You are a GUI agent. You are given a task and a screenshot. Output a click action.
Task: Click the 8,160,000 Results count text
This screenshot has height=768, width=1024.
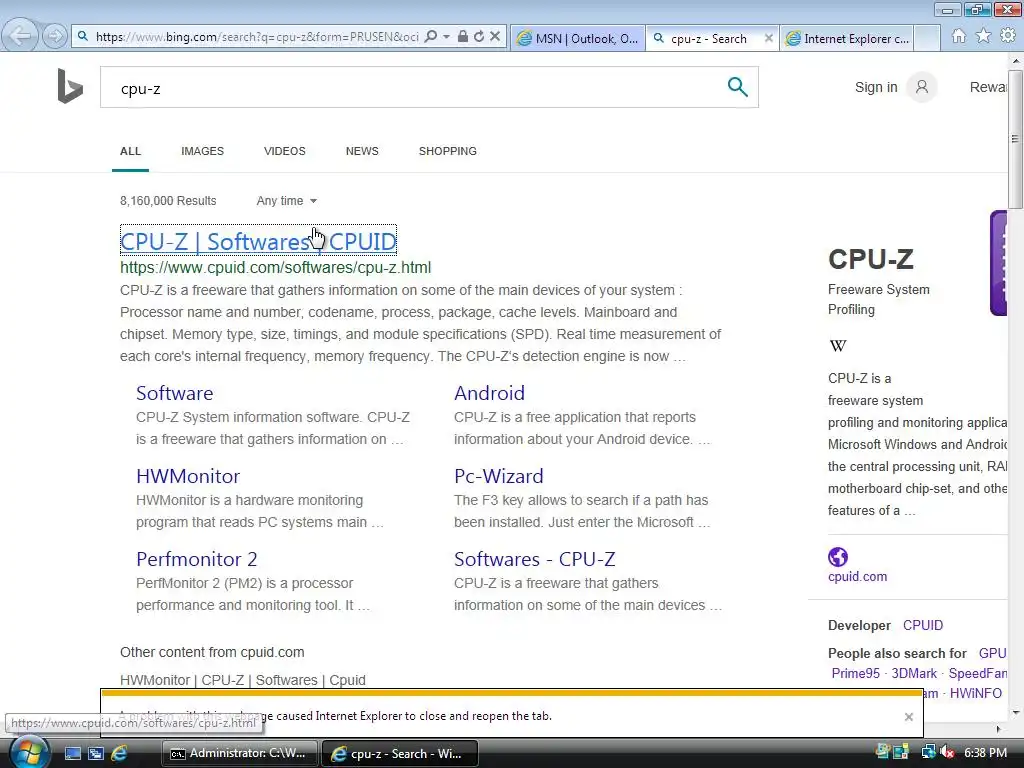click(x=168, y=200)
